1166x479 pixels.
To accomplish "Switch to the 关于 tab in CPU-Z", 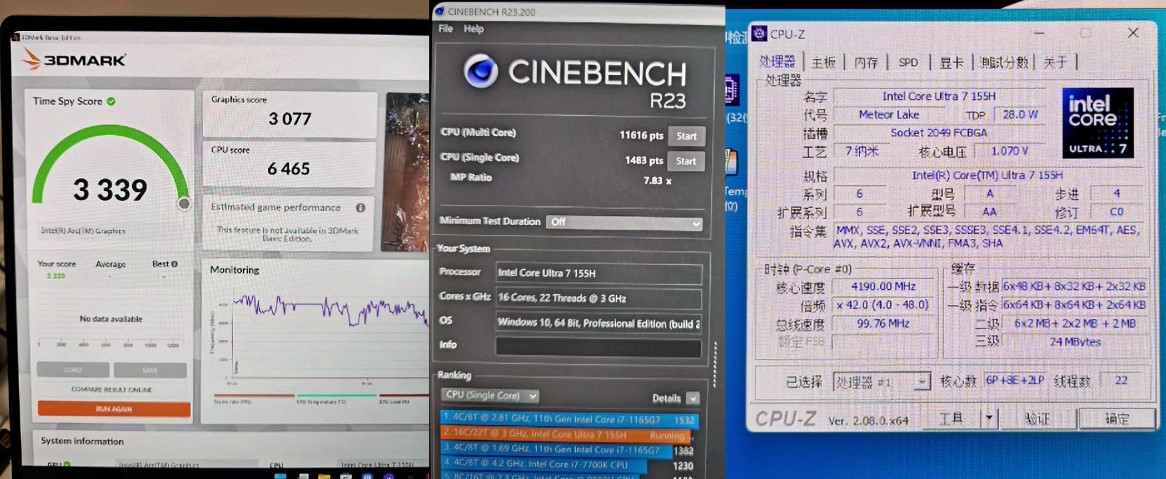I will click(1056, 62).
